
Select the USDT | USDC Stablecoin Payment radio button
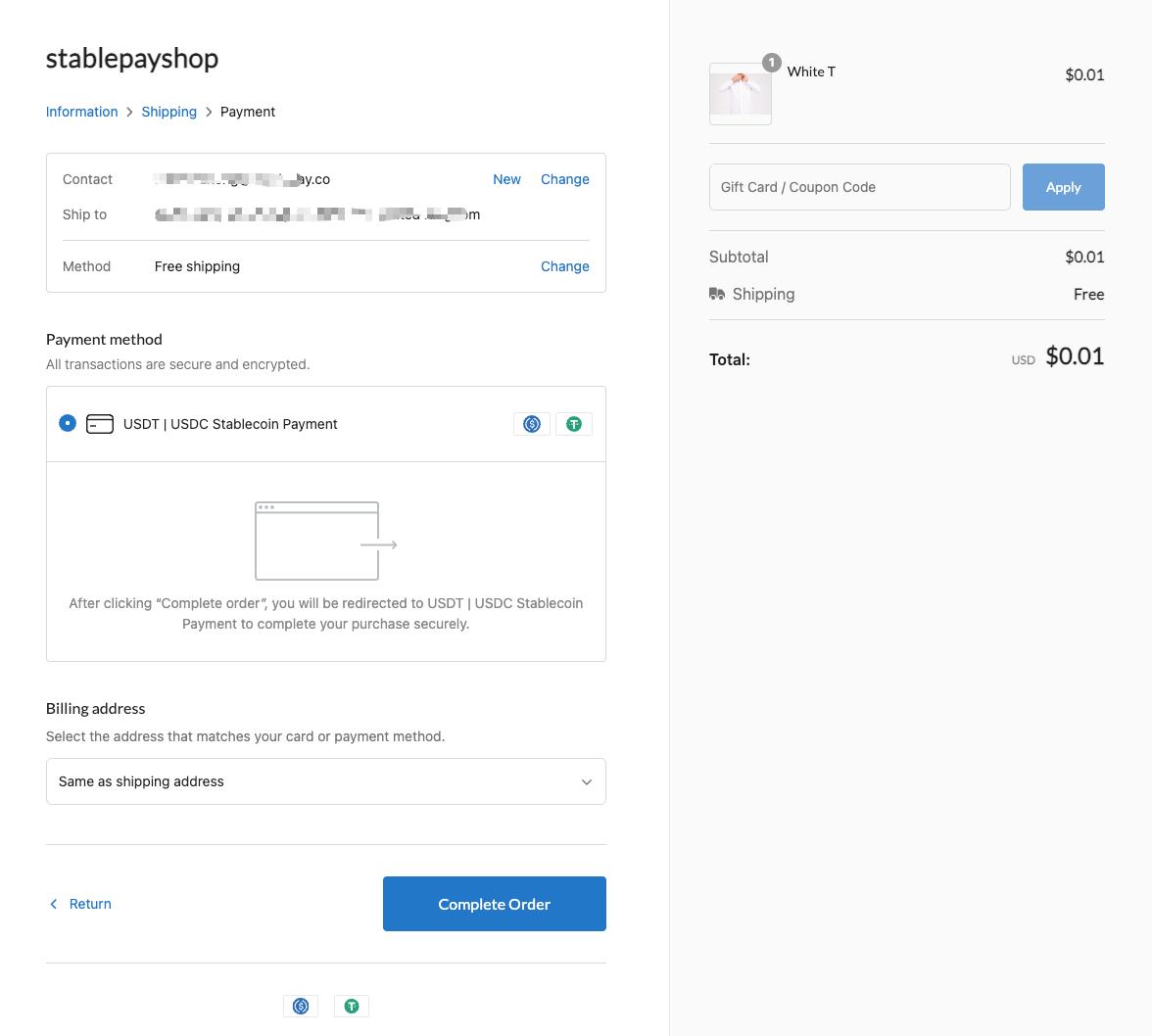click(x=68, y=423)
